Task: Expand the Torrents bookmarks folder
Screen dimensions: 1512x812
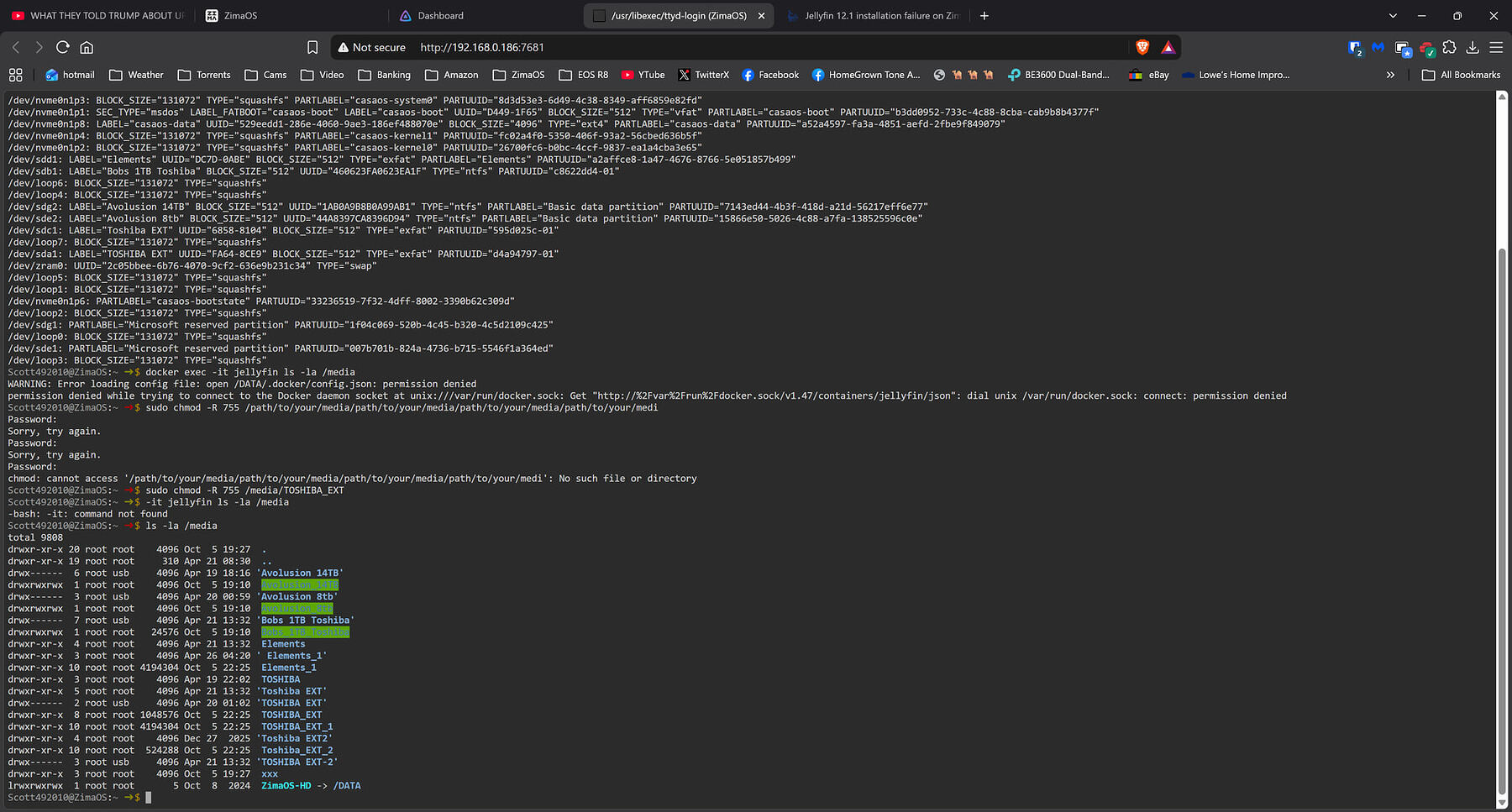Action: 203,75
